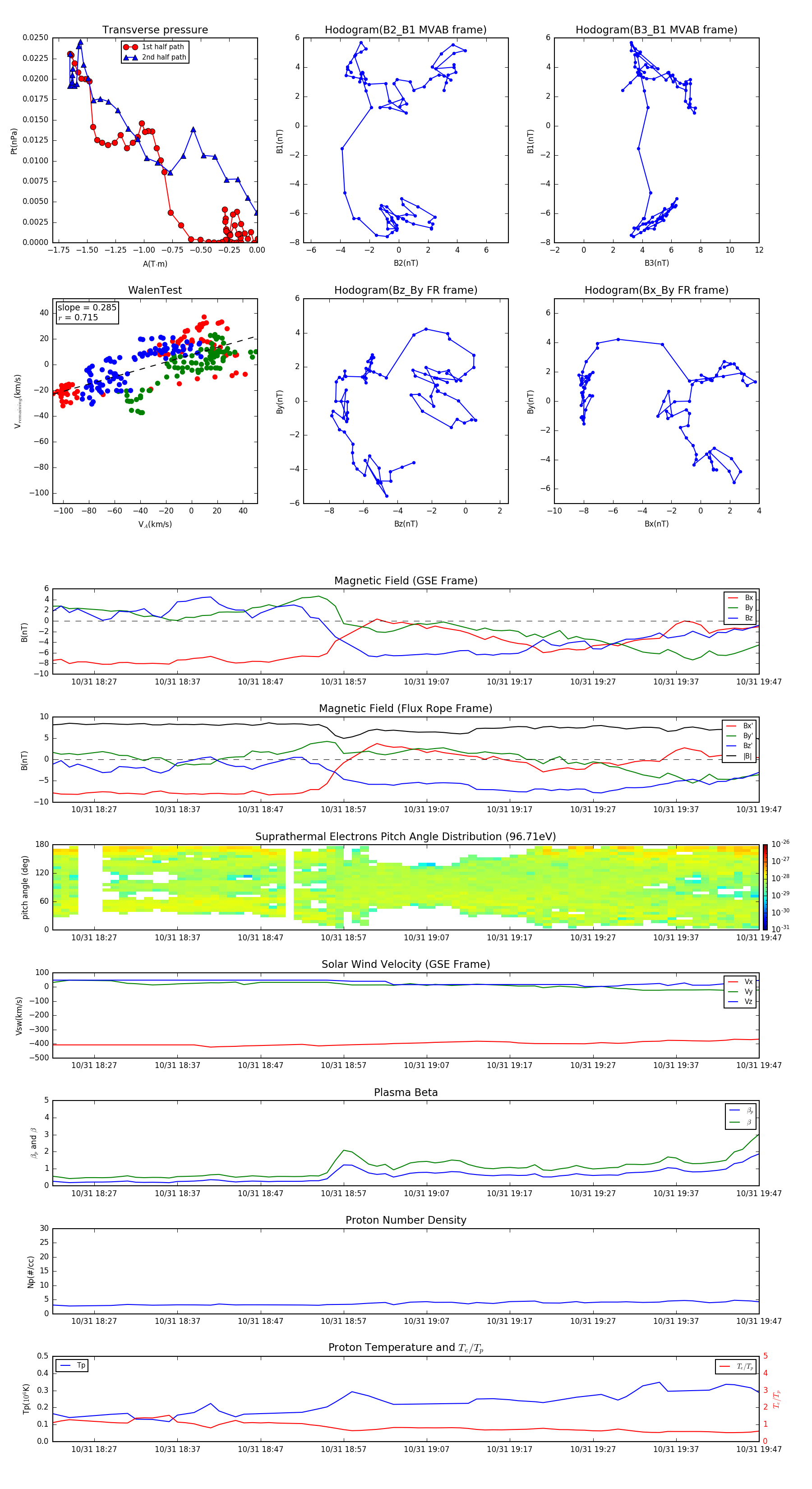
Task: Click the Te/Tp legend in the temperature panel
Action: (745, 1366)
